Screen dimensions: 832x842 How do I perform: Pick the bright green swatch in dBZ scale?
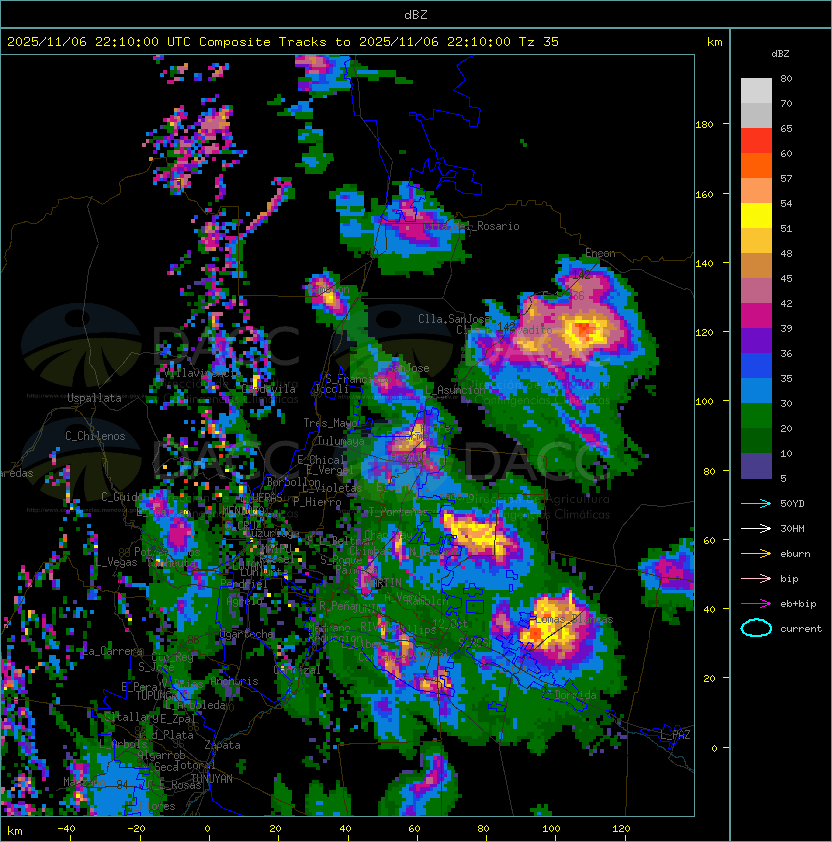pos(756,416)
